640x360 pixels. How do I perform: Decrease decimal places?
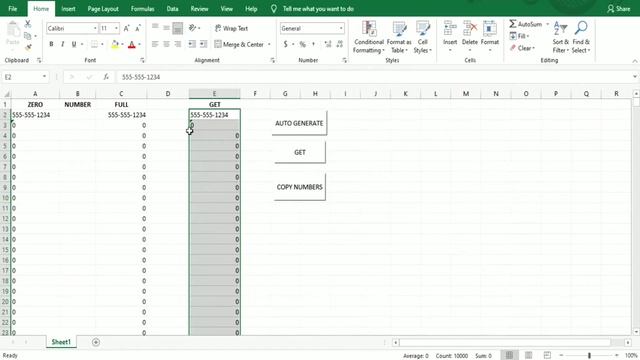click(x=339, y=44)
